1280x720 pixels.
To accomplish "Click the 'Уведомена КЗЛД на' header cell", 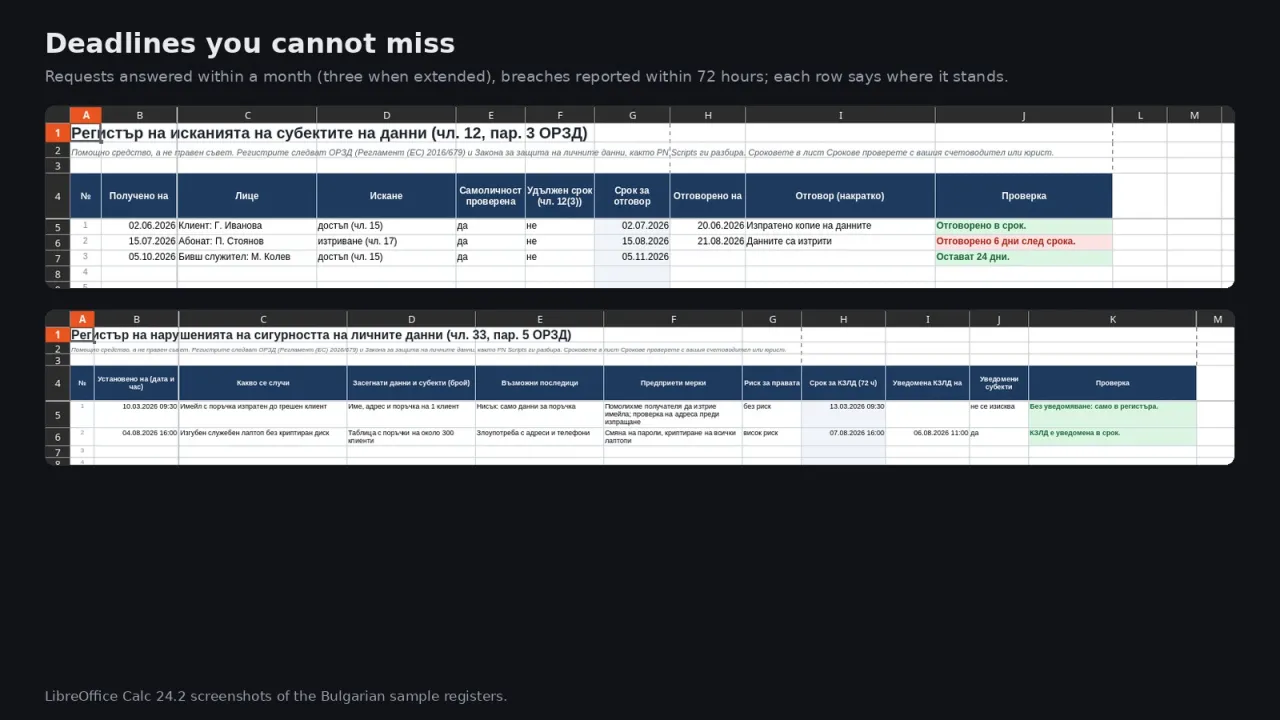I will 927,383.
